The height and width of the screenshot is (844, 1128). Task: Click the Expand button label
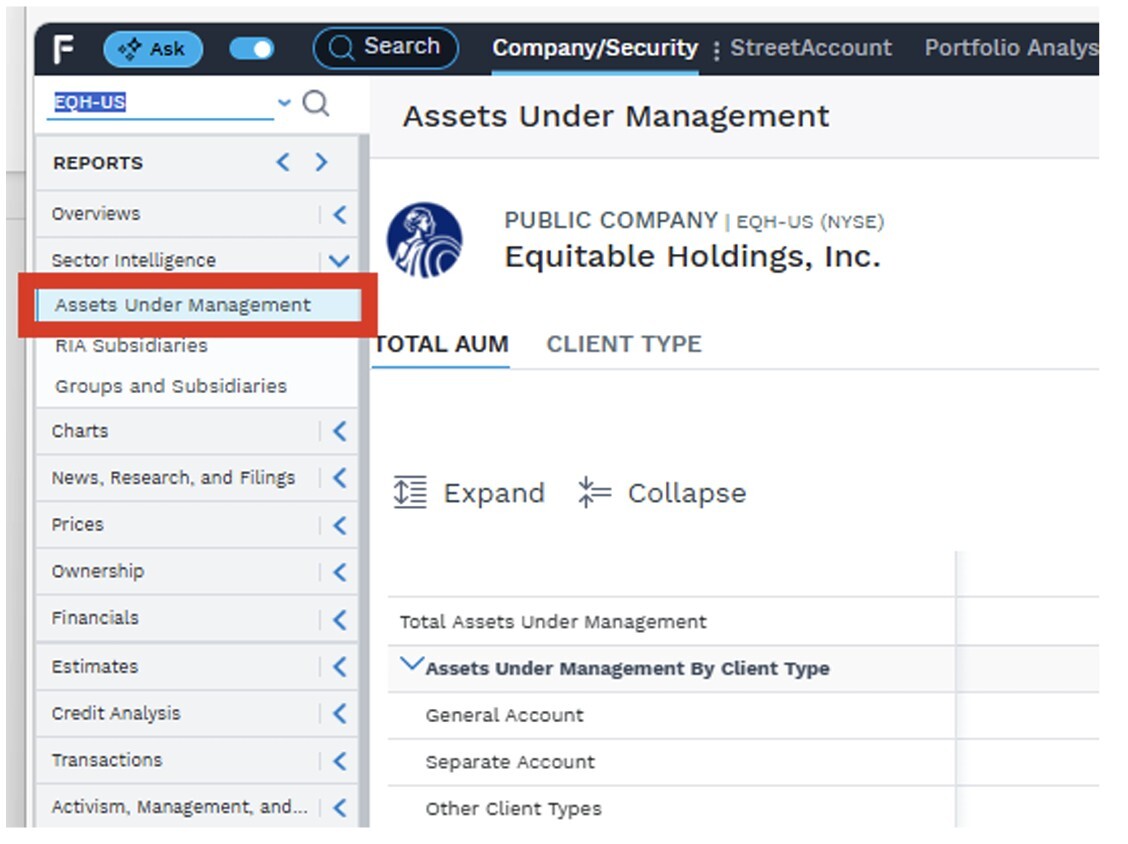[x=494, y=493]
